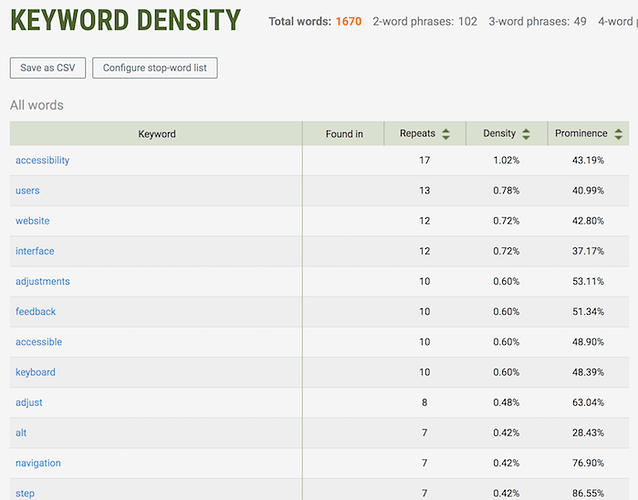The width and height of the screenshot is (638, 500).
Task: Sort the table by Prominence column arrows
Action: pyautogui.click(x=619, y=134)
